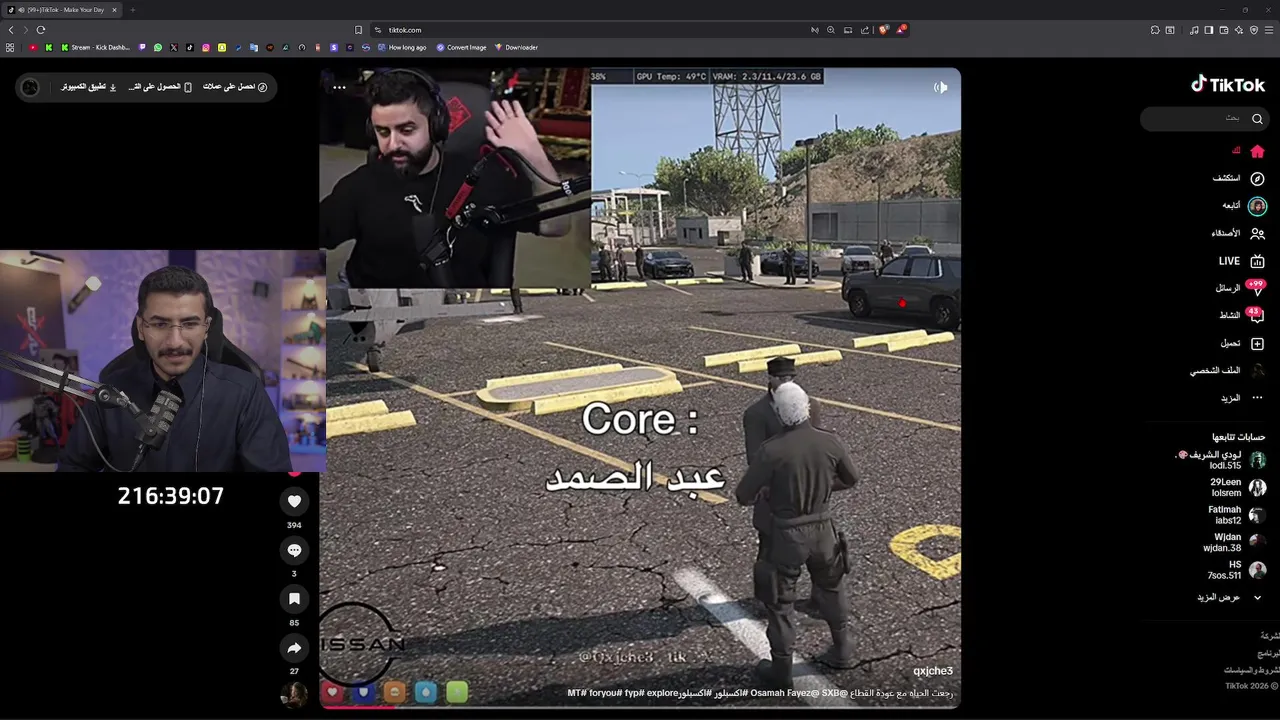Open the Following avatar icon

(1257, 206)
